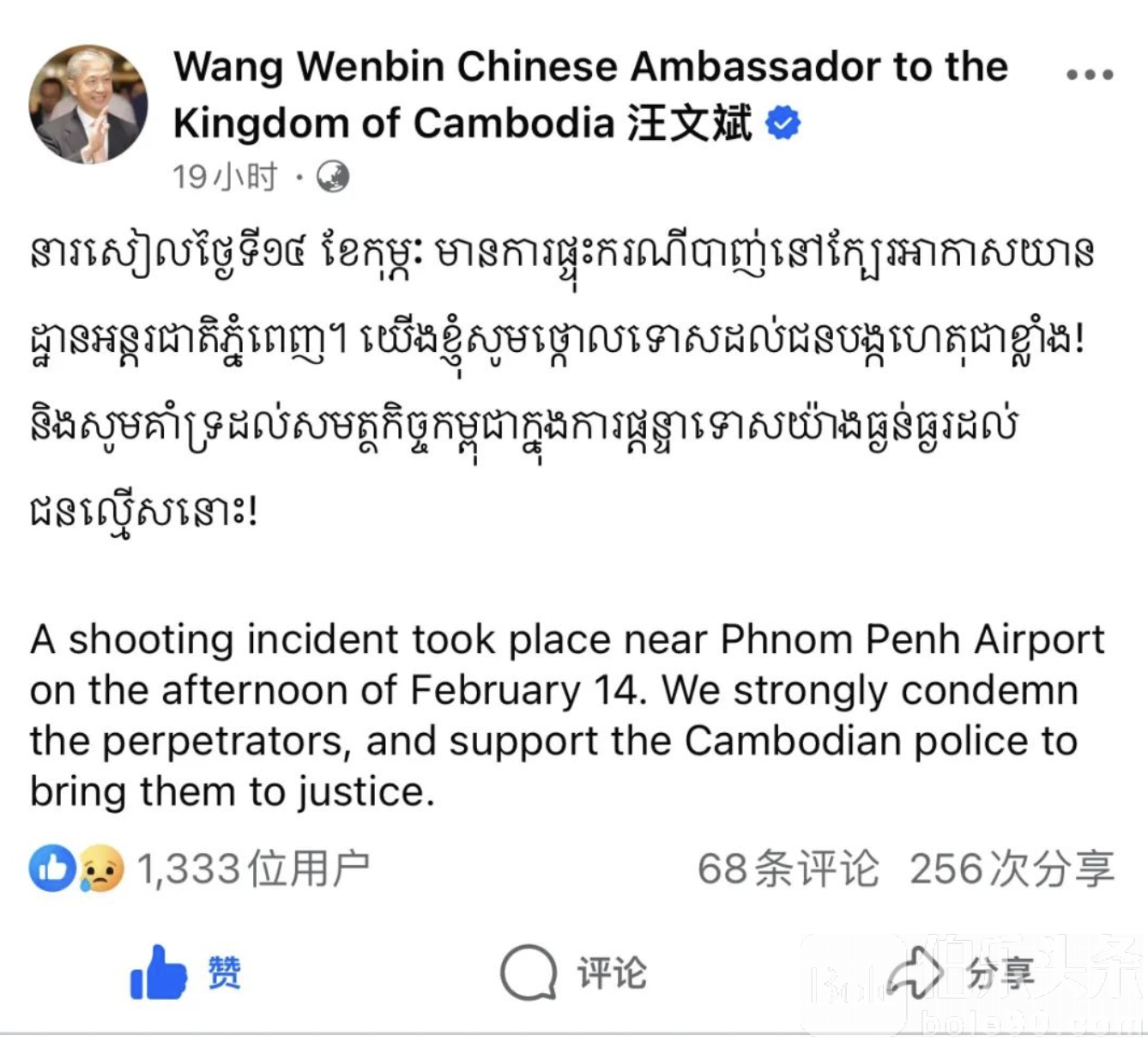This screenshot has width=1148, height=1042.
Task: Click the English shooting incident paragraph
Action: [x=567, y=716]
